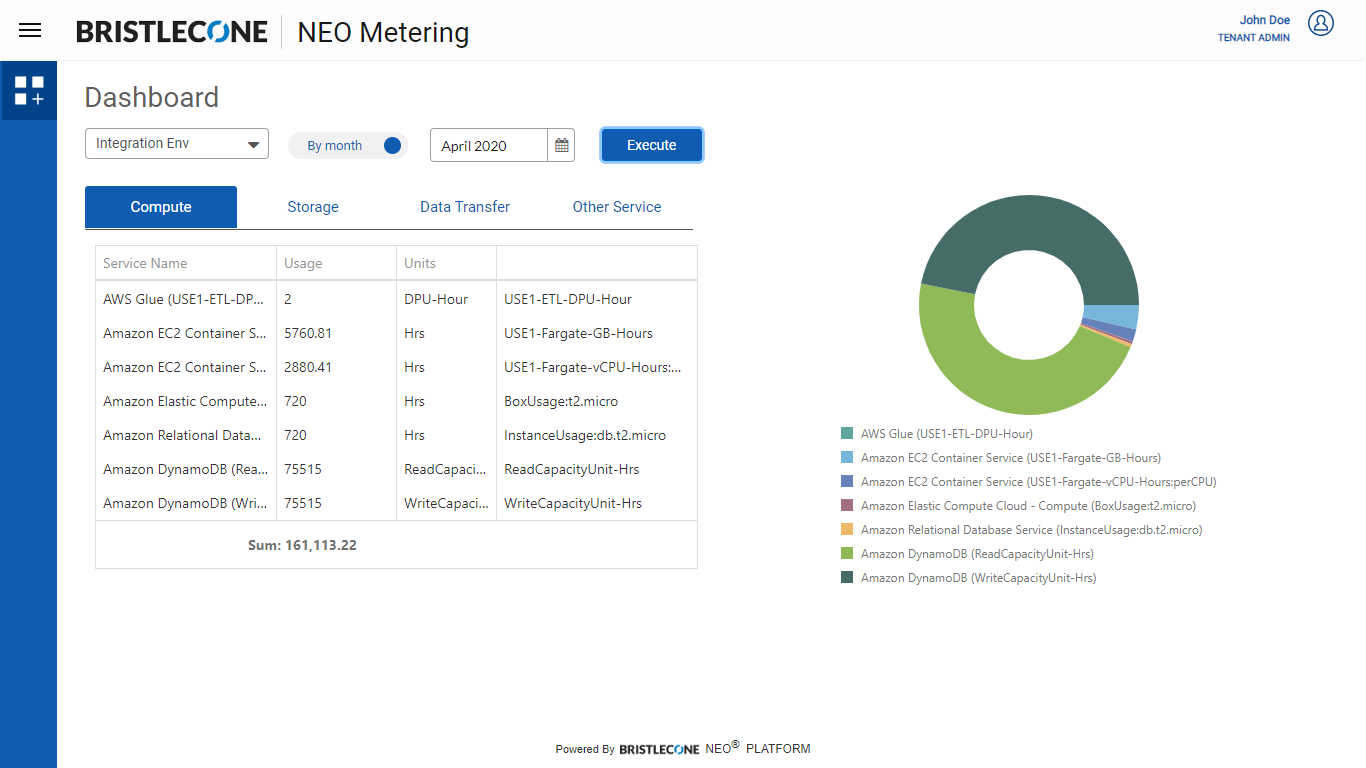1366x768 pixels.
Task: Click the Bristlecone logo in header
Action: coord(172,32)
